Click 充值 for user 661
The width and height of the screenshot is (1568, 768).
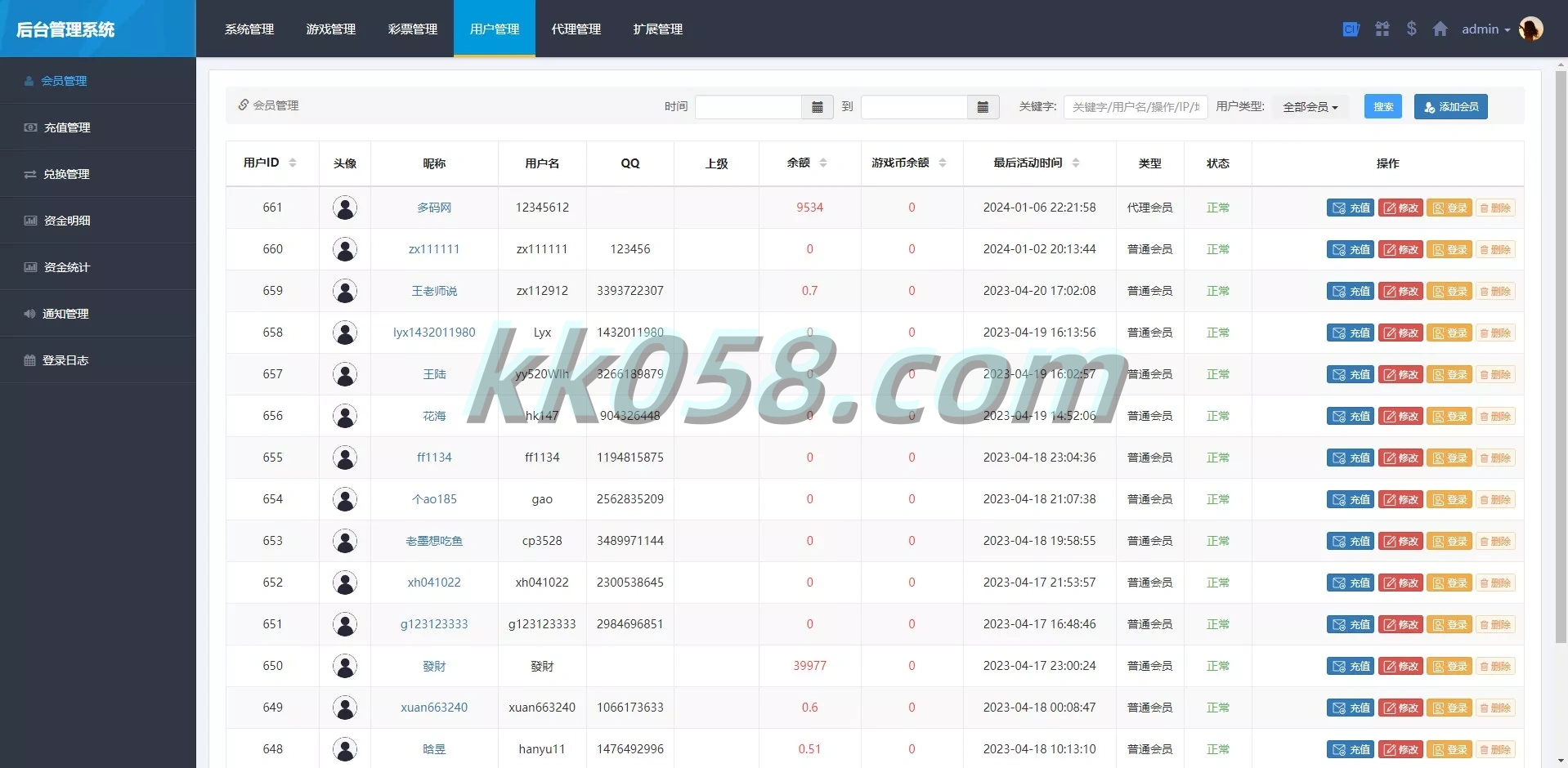tap(1351, 208)
